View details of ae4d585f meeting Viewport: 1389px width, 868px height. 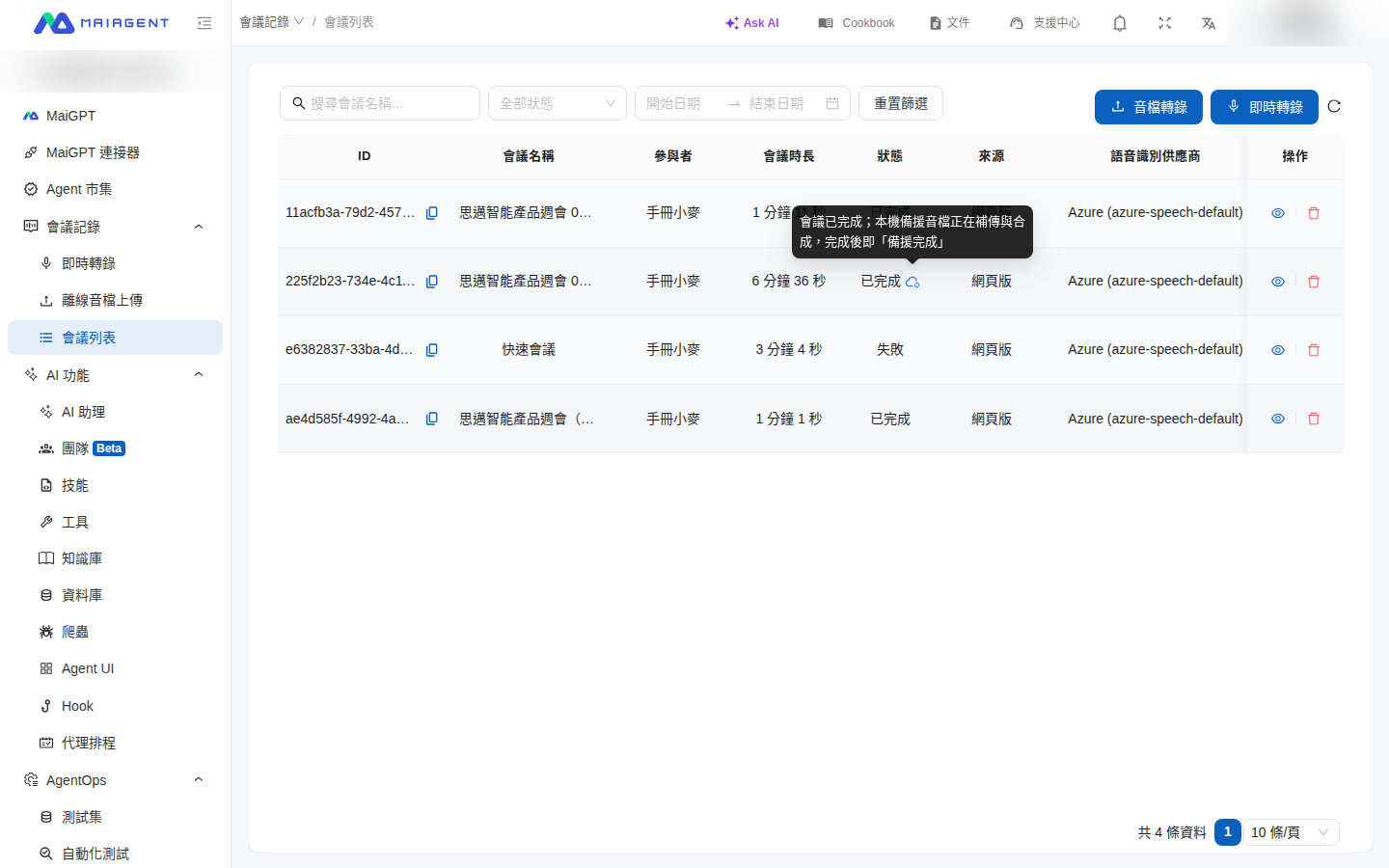click(1278, 419)
